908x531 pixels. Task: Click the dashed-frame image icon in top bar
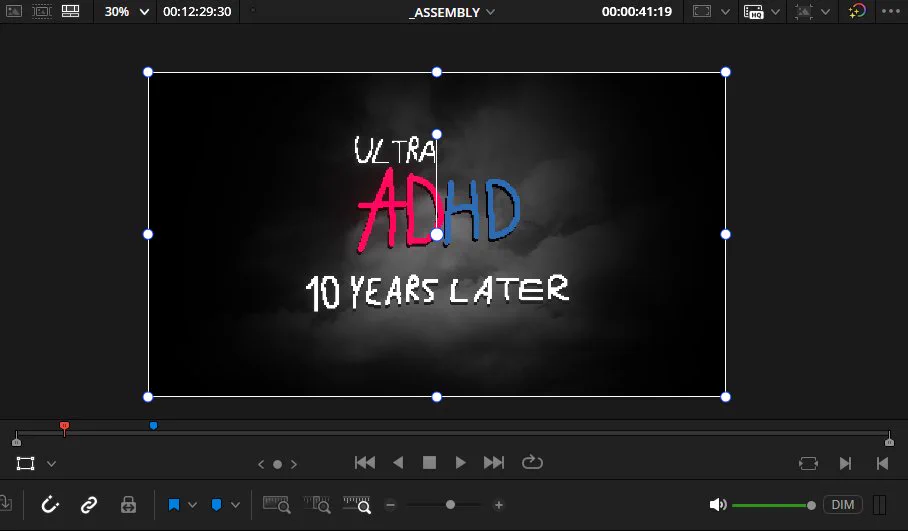tap(42, 11)
